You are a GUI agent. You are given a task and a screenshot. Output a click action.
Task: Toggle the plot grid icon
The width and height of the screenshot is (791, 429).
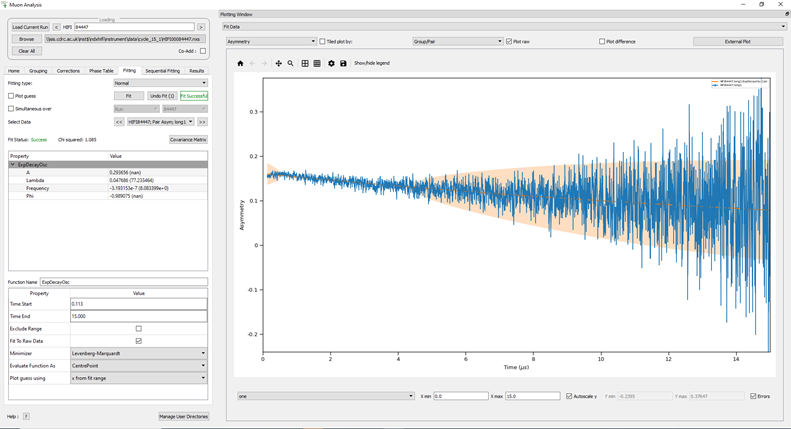(305, 63)
